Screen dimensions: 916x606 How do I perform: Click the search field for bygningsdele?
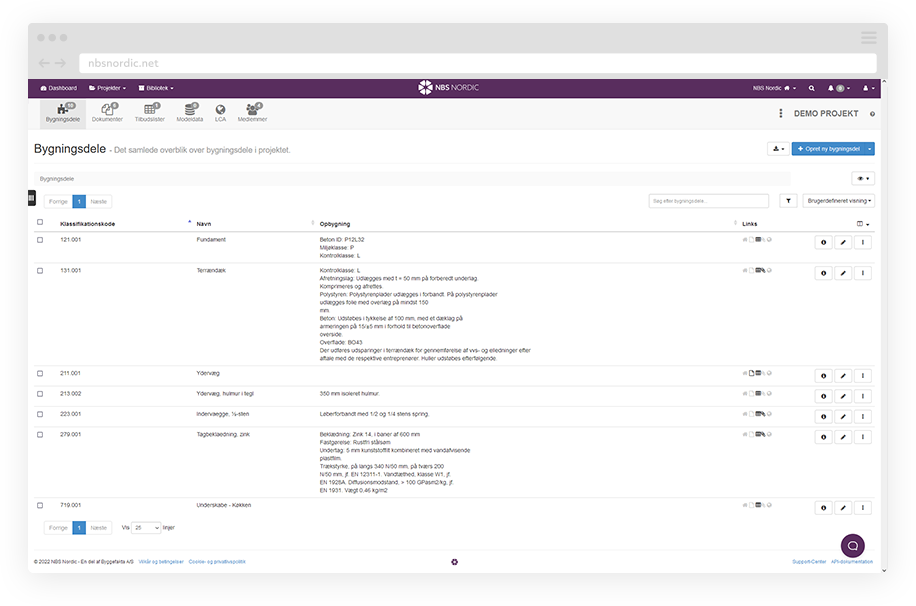tap(708, 201)
